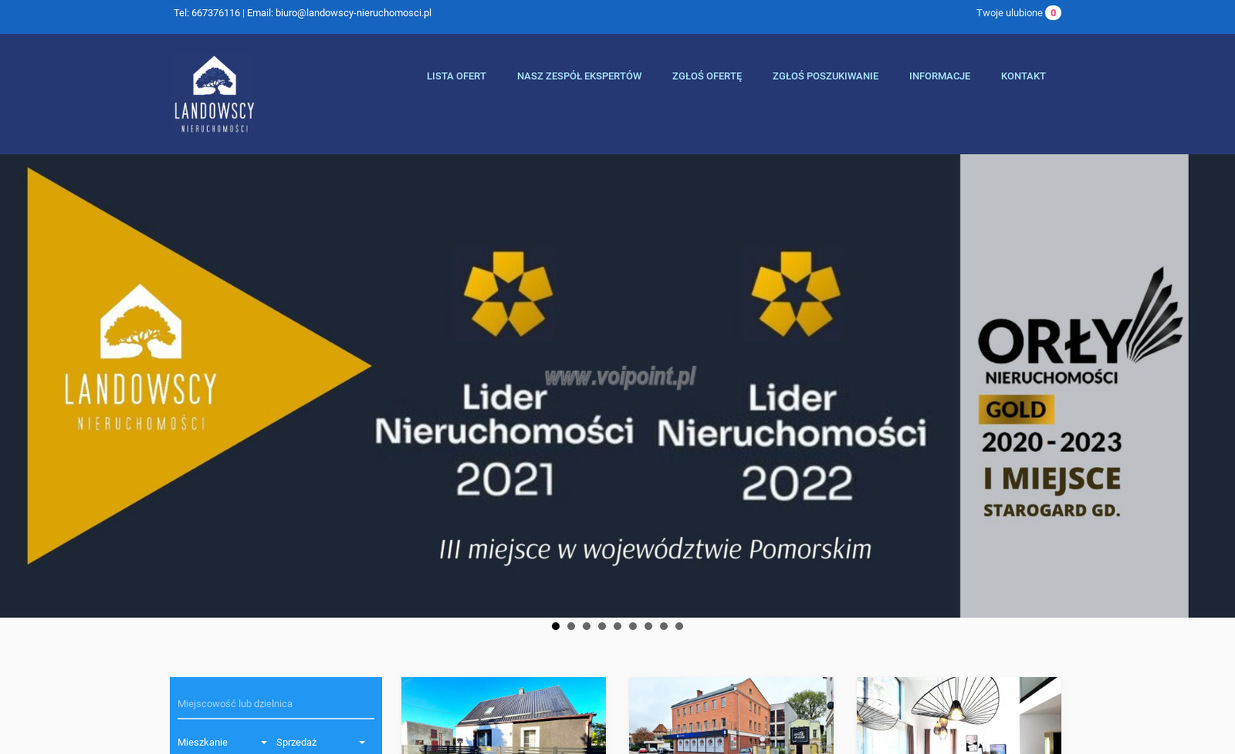The height and width of the screenshot is (754, 1235).
Task: Open the favorites counter badge showing 0
Action: pos(1053,13)
